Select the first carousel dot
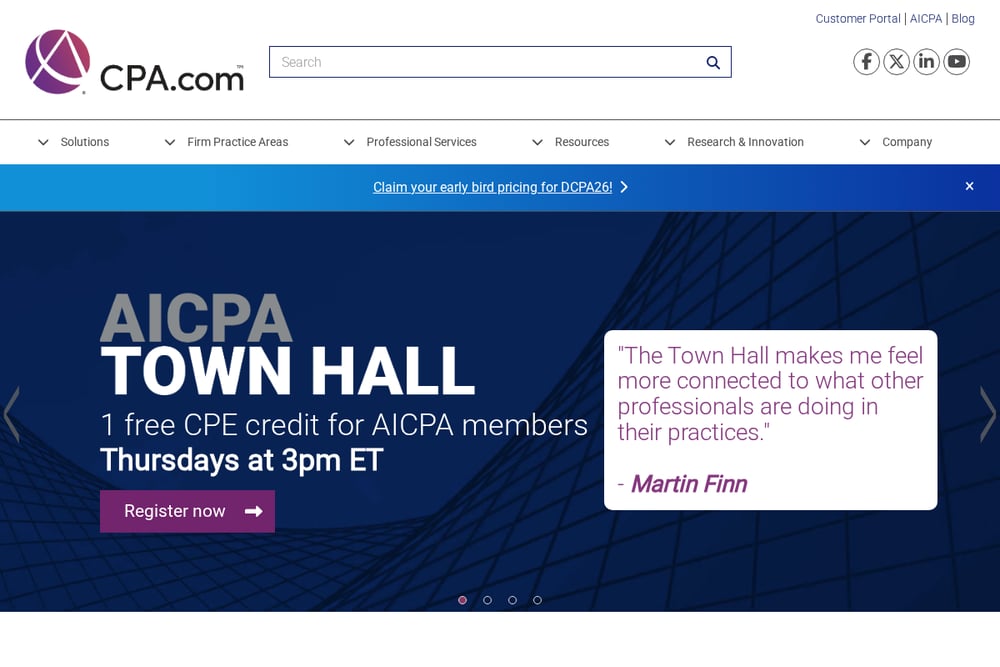 [x=462, y=600]
